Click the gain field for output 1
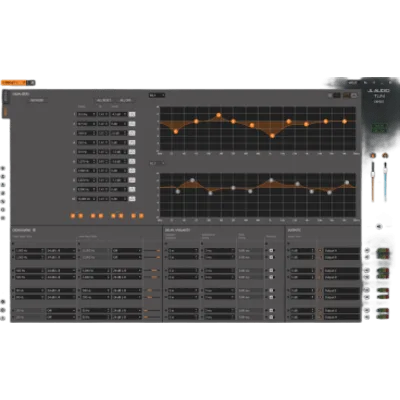Viewport: 400px width, 400px height. click(302, 250)
